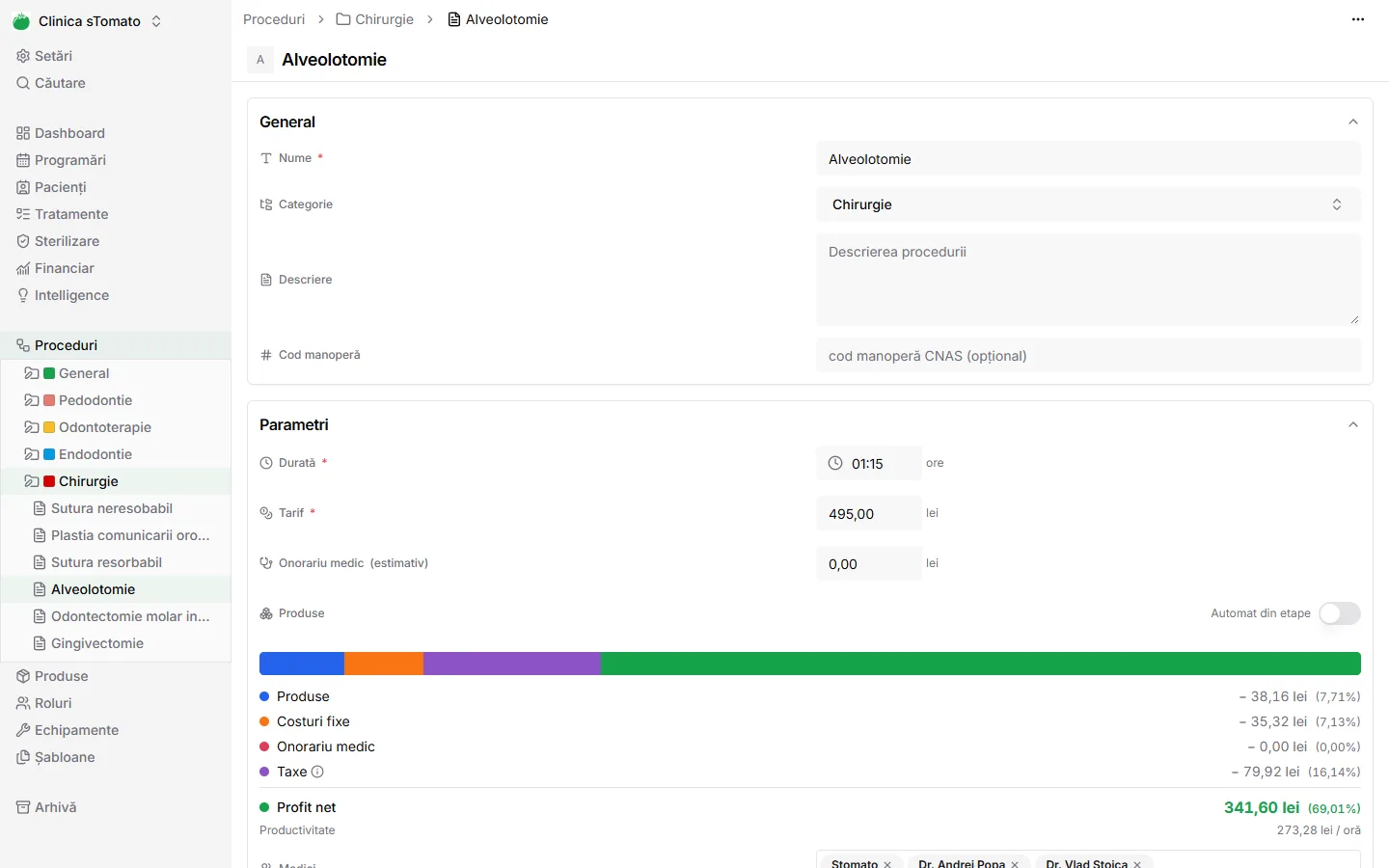Remove the Dr. Andrei Popa tag
This screenshot has width=1389, height=868.
pyautogui.click(x=1015, y=864)
